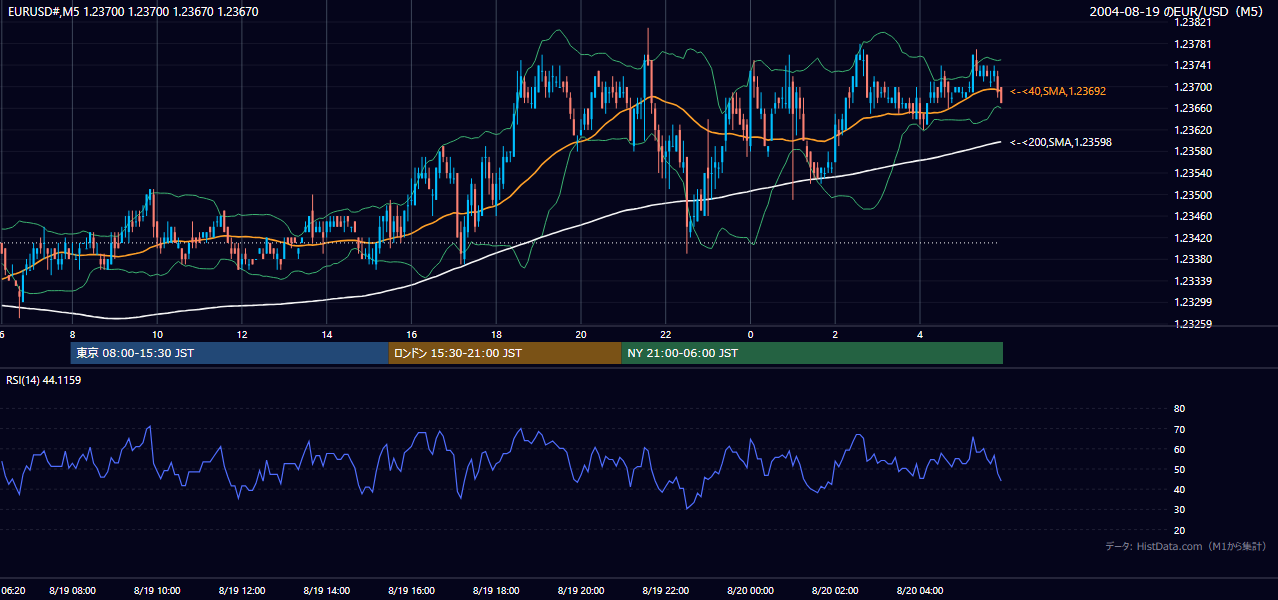The height and width of the screenshot is (600, 1278).
Task: Click hour label 22 under the price chart
Action: [666, 334]
